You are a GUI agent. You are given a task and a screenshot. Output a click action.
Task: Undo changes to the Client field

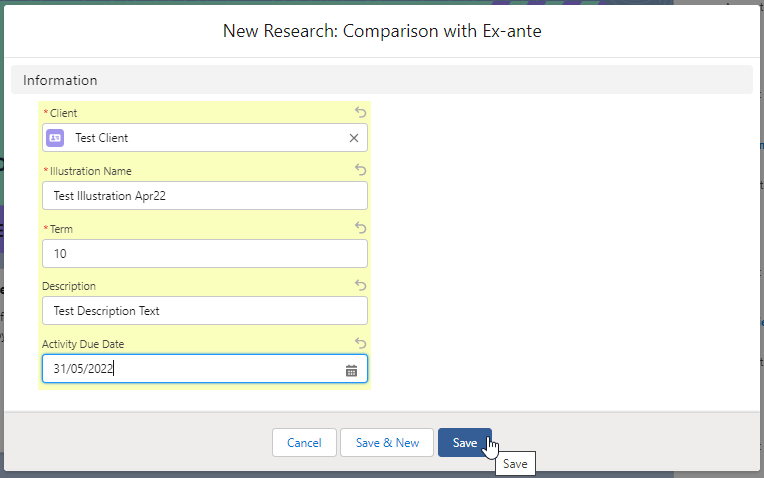tap(360, 113)
